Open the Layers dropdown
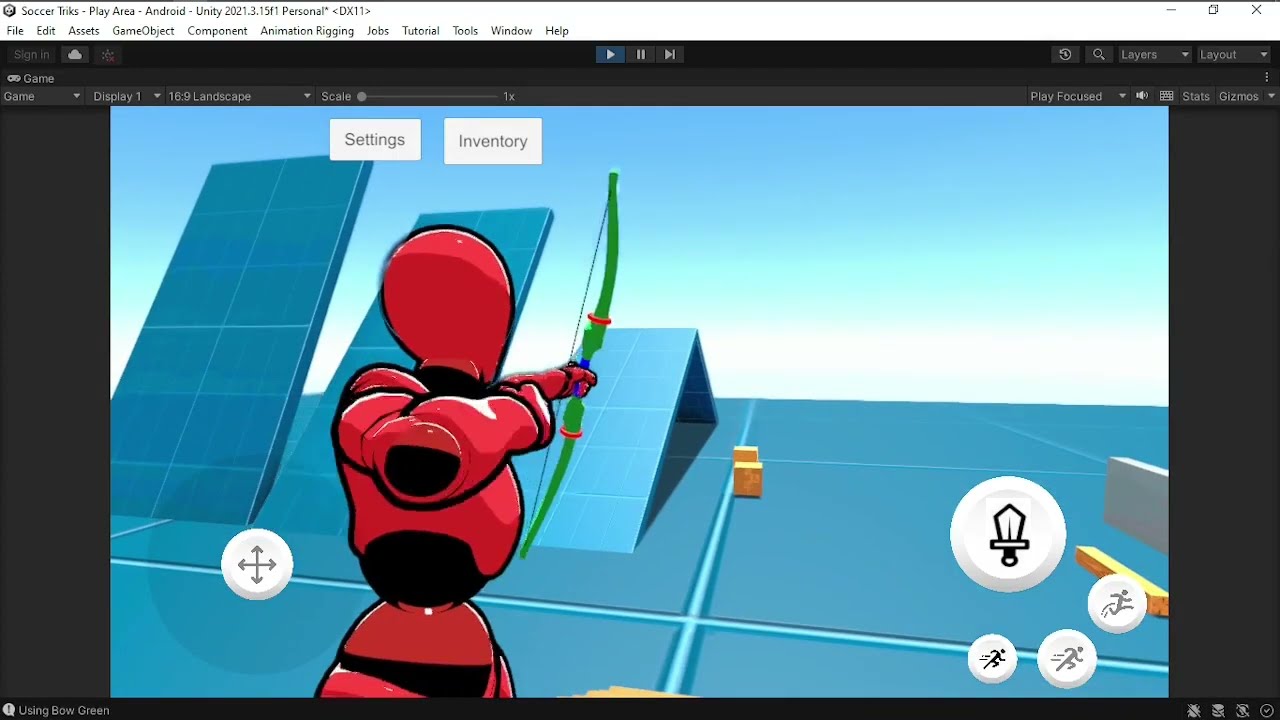 (1154, 55)
